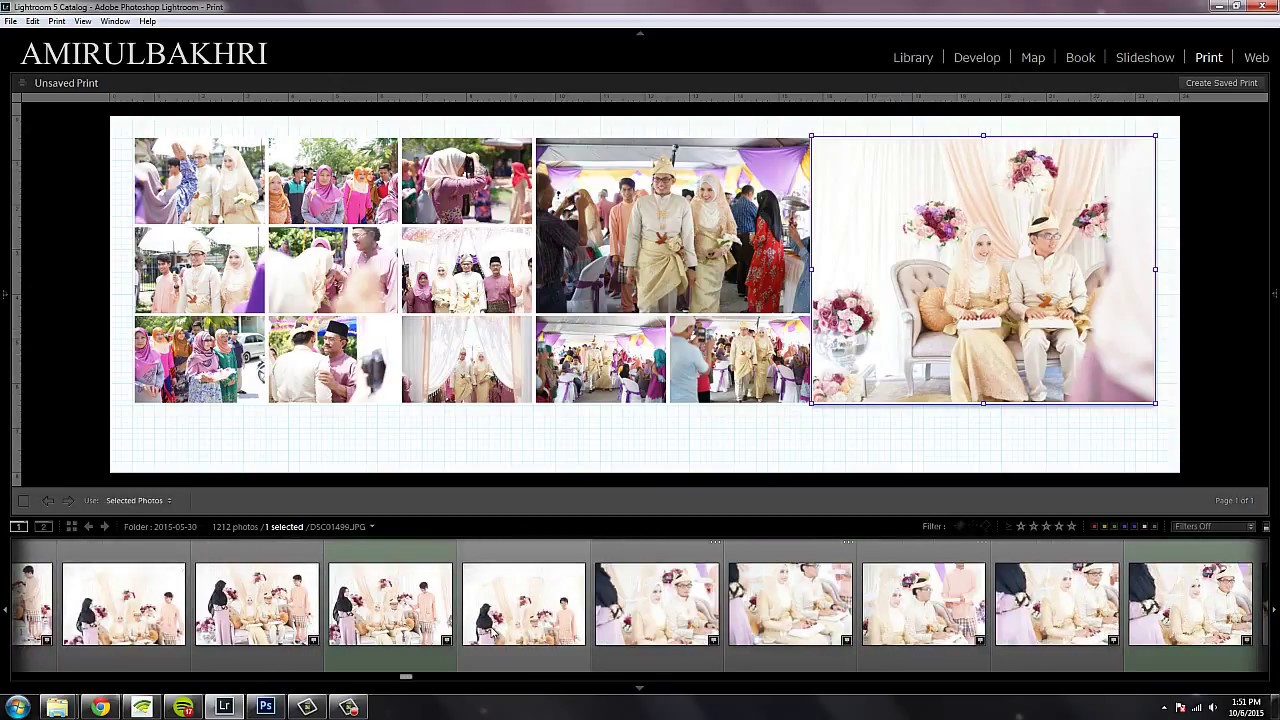Collapse the top module panel arrow
Screen dimensions: 1280x720
pos(640,33)
